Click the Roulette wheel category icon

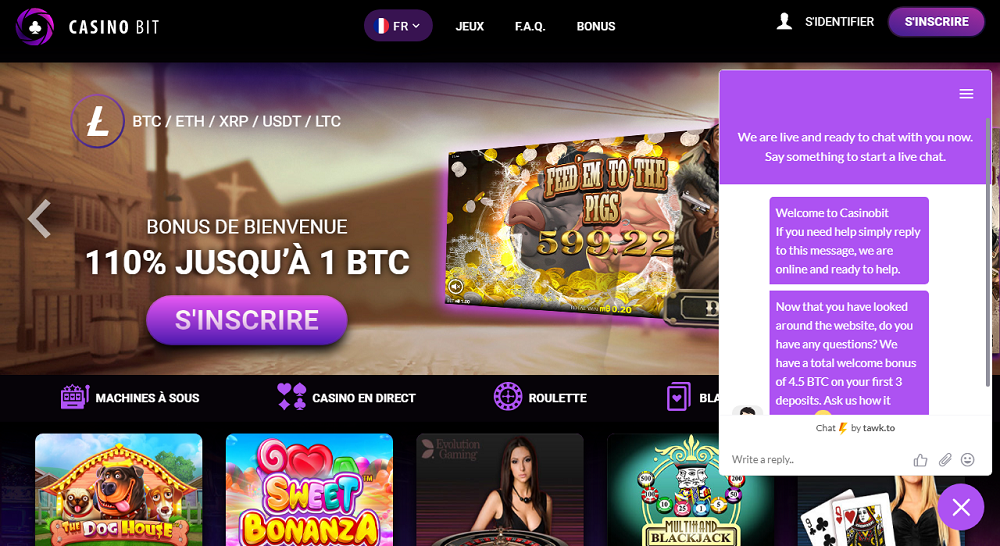pos(508,397)
